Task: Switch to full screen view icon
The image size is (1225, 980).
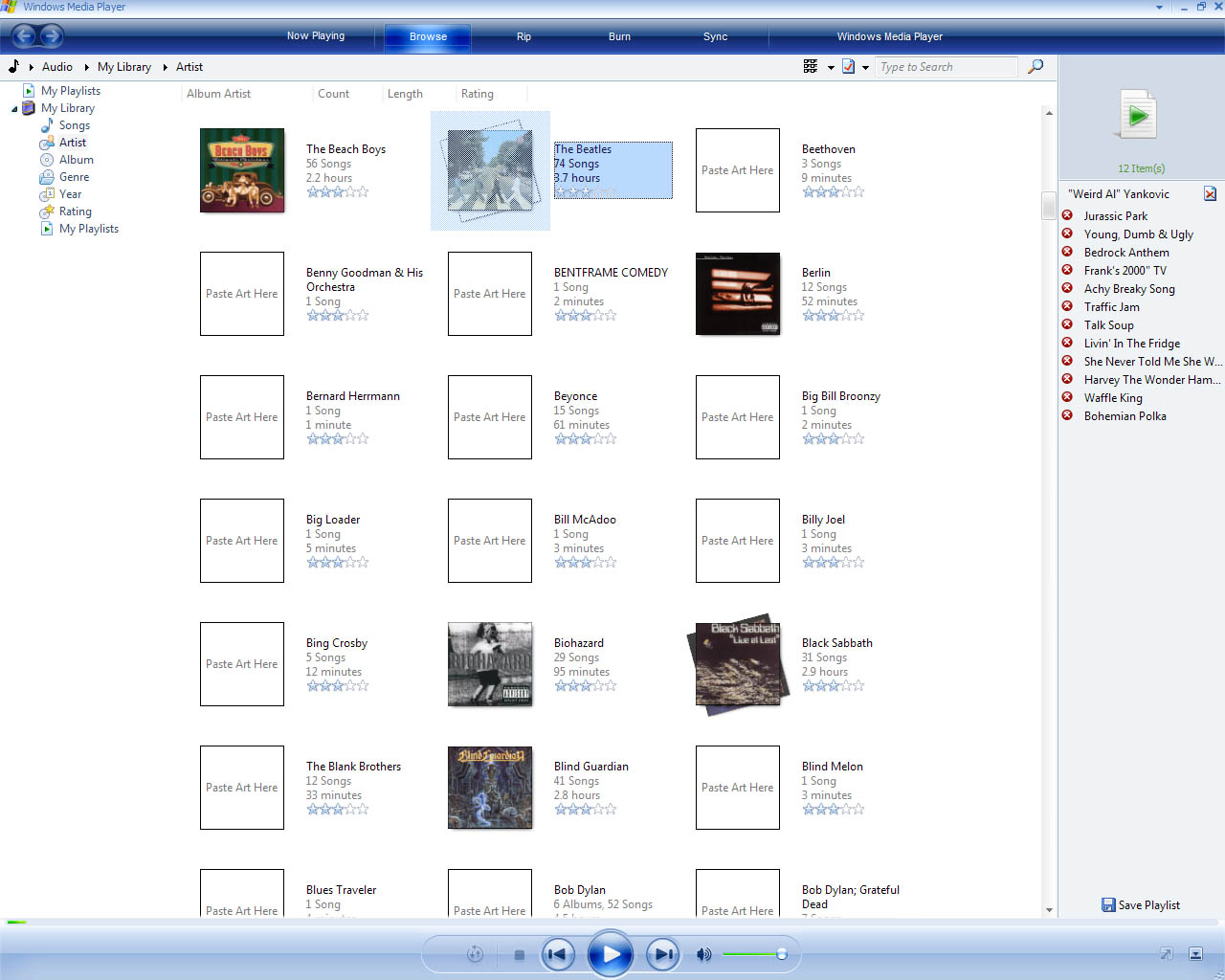Action: pyautogui.click(x=1167, y=953)
